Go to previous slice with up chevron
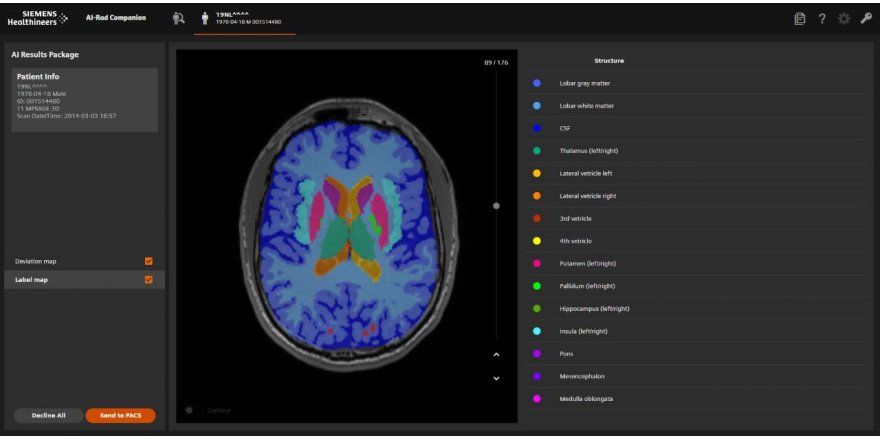Image resolution: width=880 pixels, height=440 pixels. [496, 355]
